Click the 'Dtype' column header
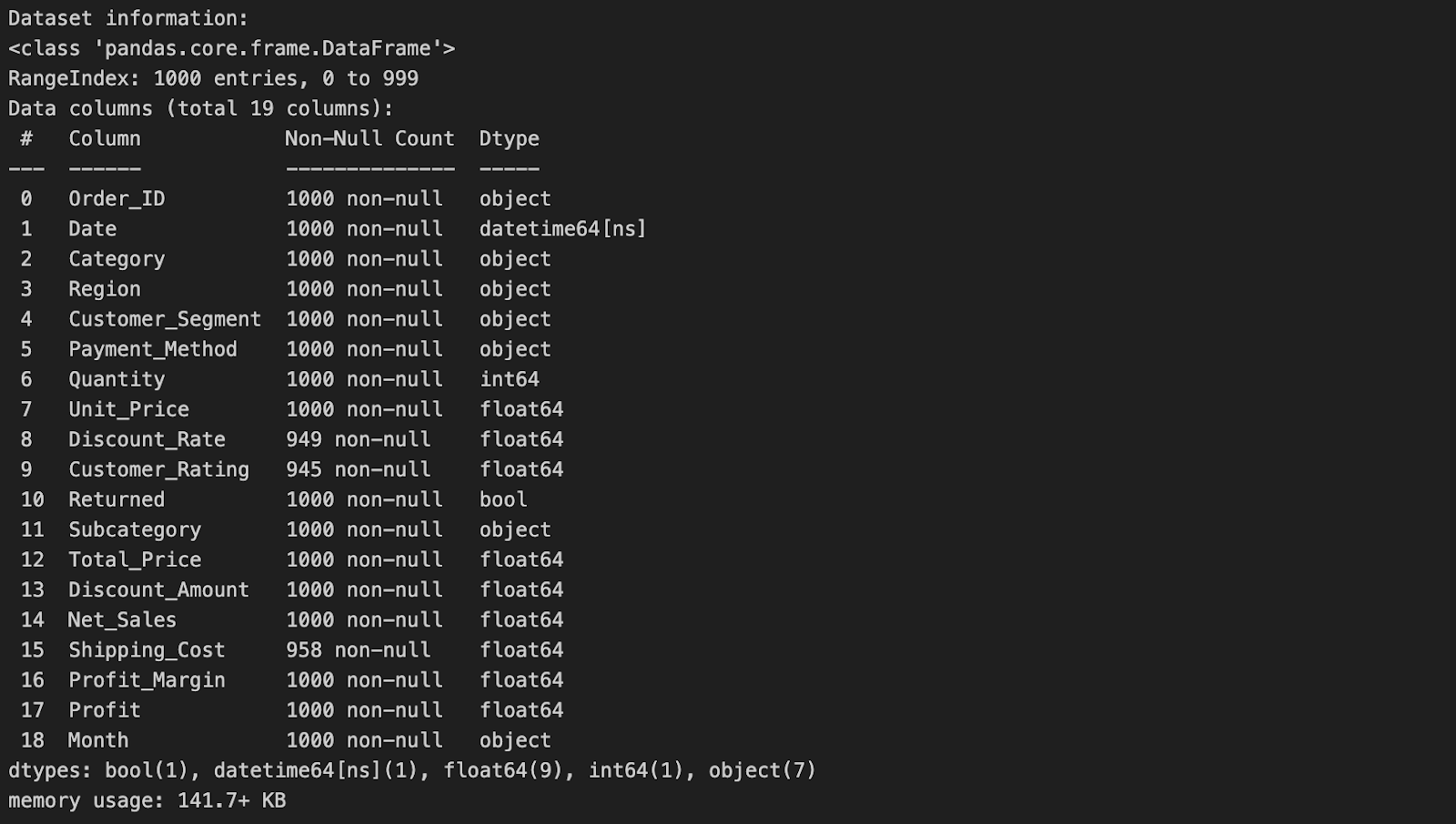 (509, 138)
